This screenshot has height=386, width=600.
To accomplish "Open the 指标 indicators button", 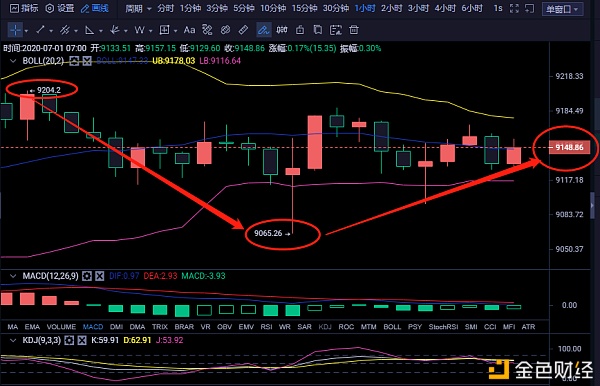I will pos(24,8).
